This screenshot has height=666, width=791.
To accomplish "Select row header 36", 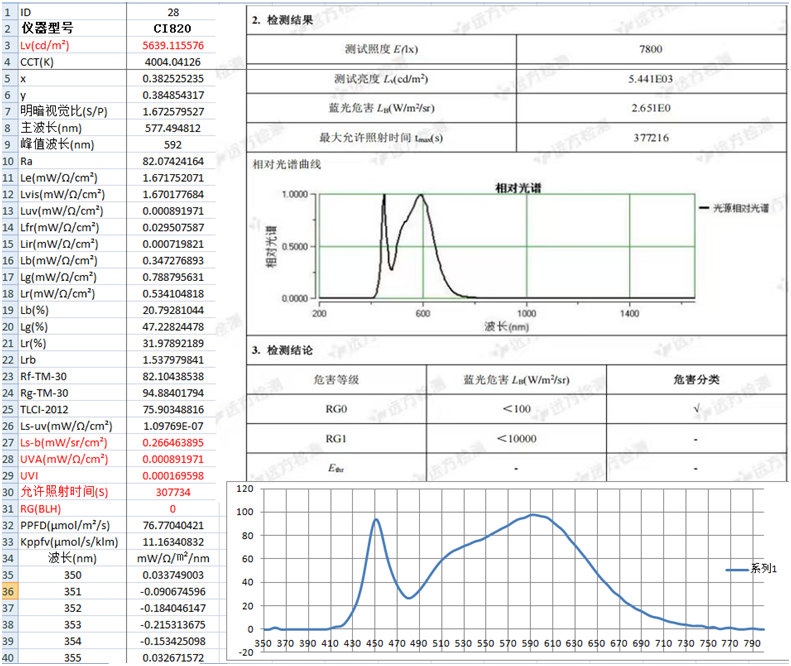I will (8, 591).
